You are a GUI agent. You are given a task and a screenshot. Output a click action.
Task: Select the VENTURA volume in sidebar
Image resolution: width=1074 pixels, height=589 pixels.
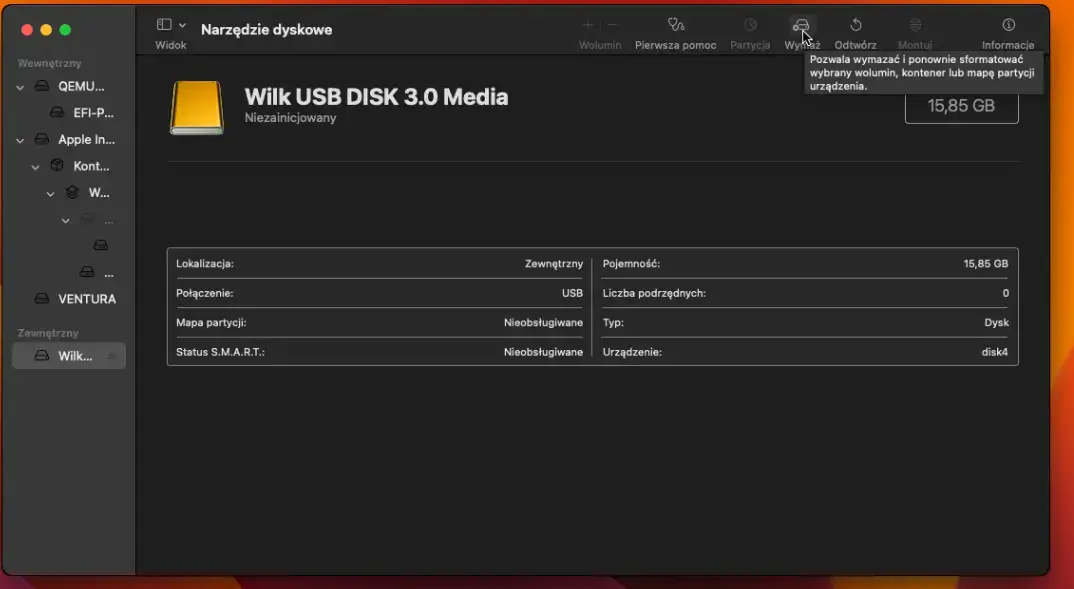coord(86,299)
